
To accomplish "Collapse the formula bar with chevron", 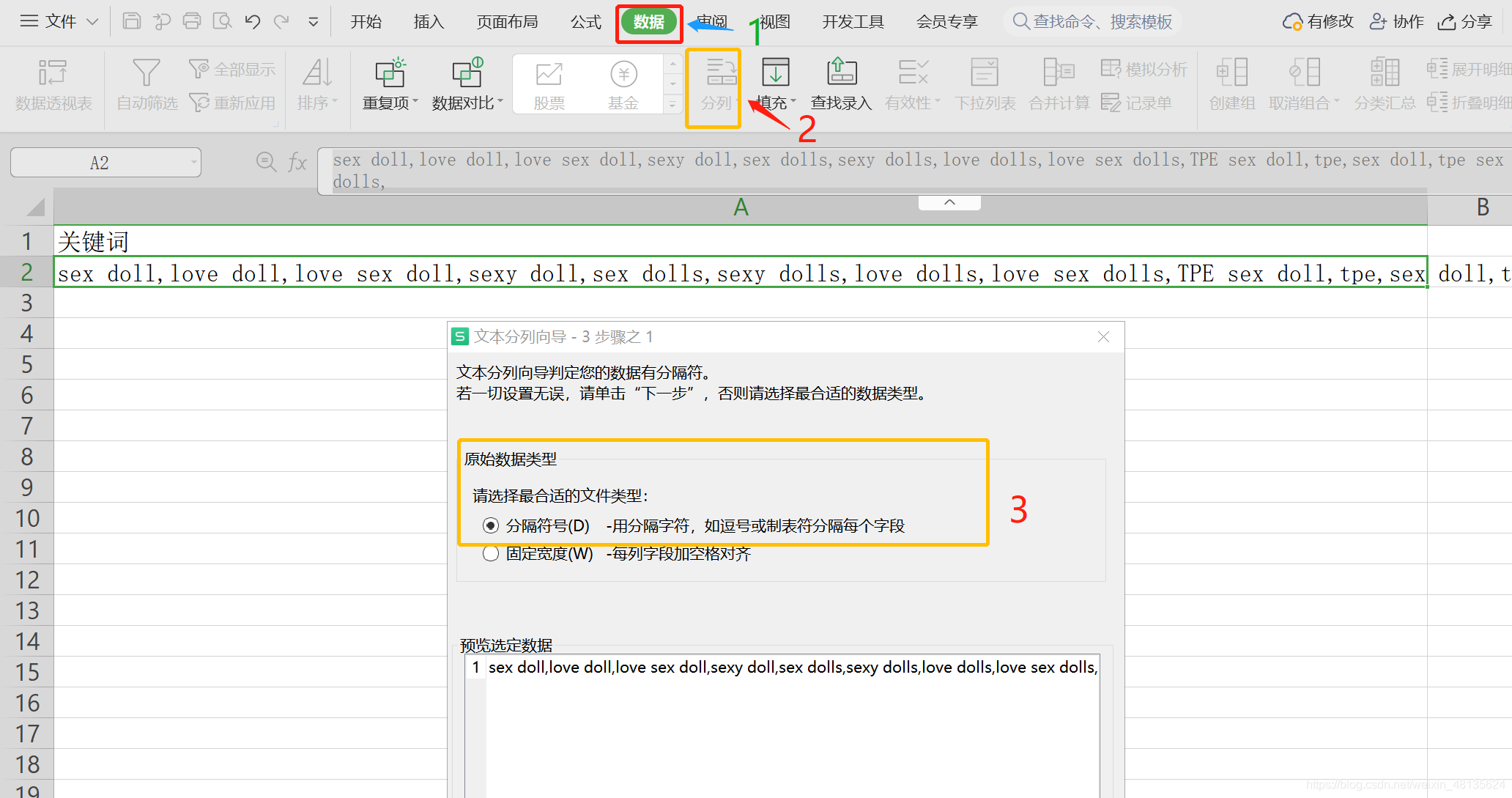I will [x=949, y=202].
